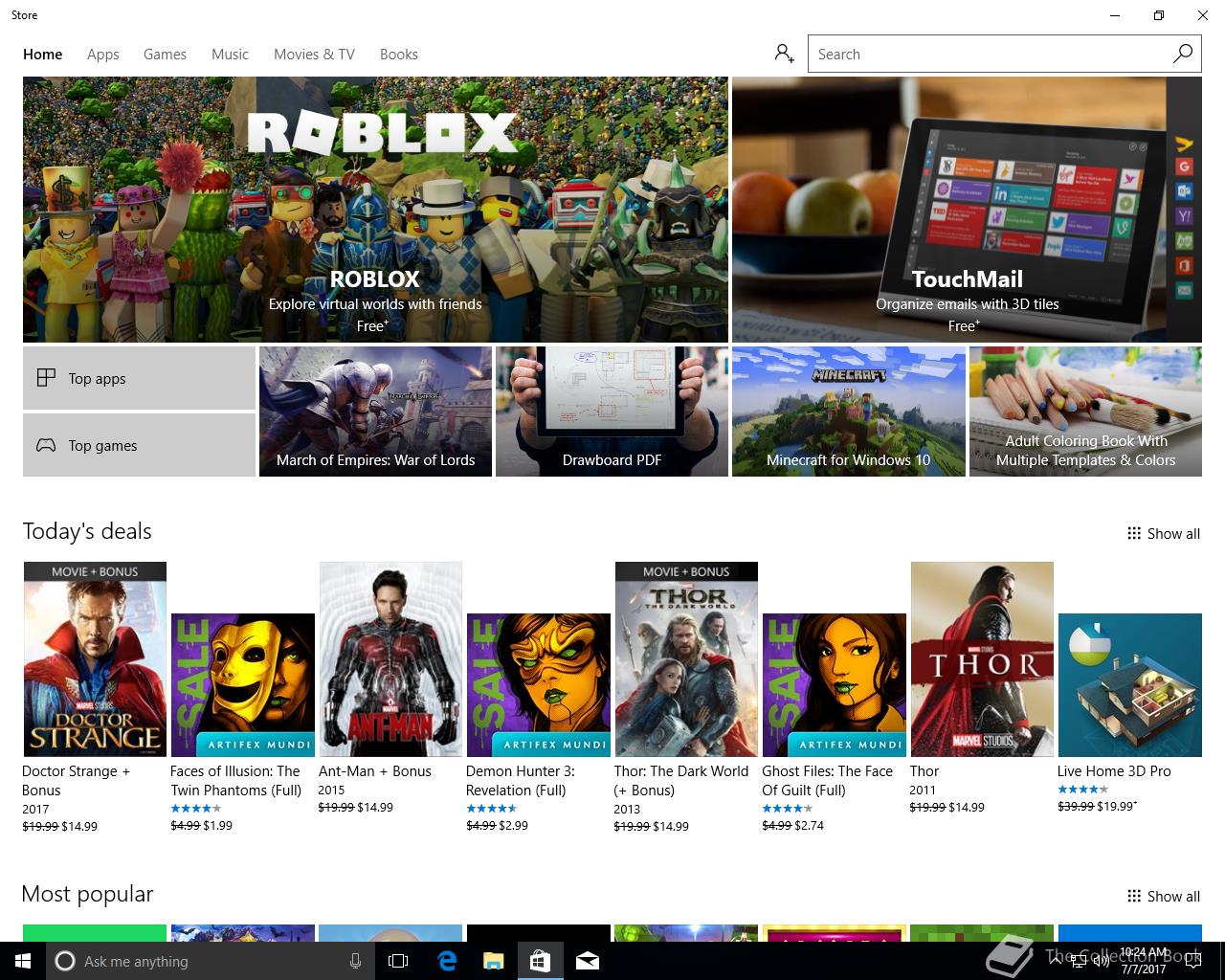Open Ghost Files: The Face Of Guilt

click(834, 685)
